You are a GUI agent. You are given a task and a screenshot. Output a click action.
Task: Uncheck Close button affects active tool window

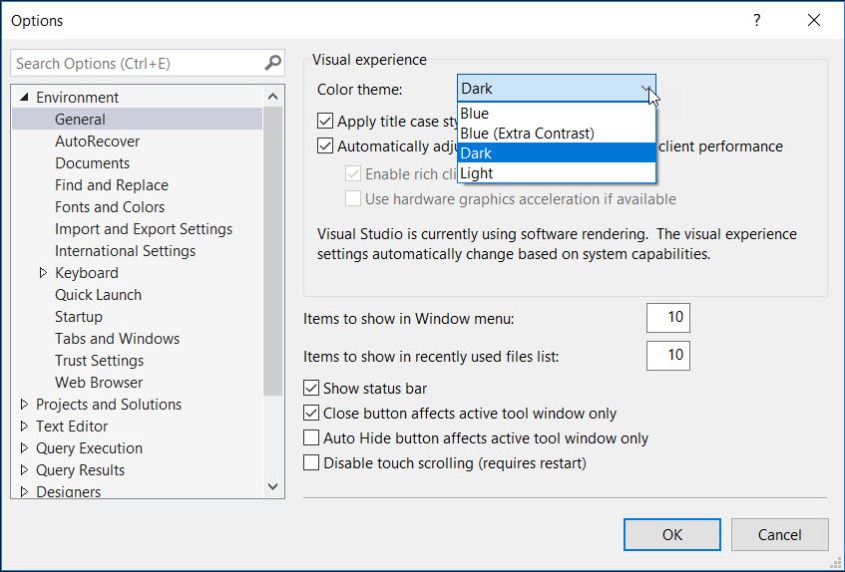311,413
